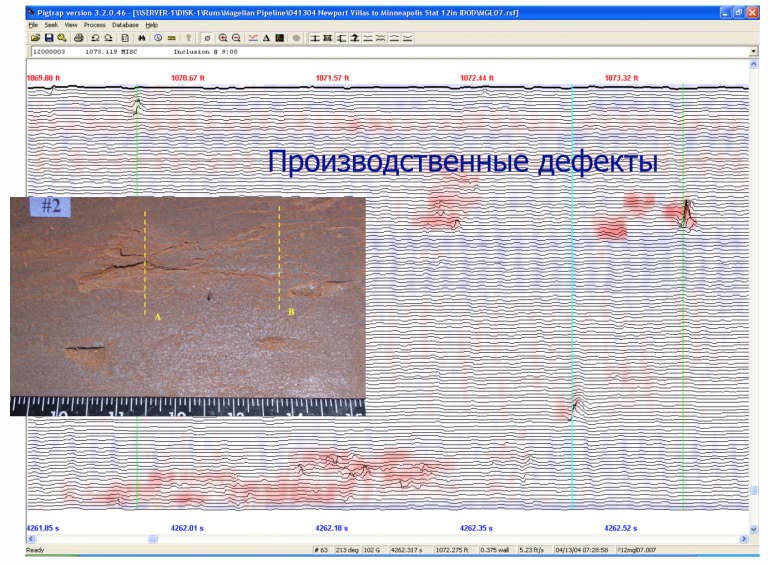Click the first pipe-feature marker icon
This screenshot has height=565, width=768.
coord(315,38)
